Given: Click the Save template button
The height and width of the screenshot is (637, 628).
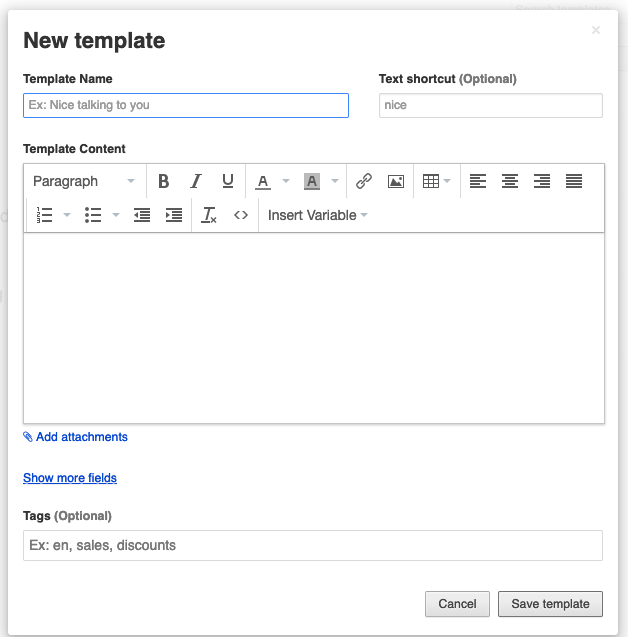Looking at the screenshot, I should point(550,604).
